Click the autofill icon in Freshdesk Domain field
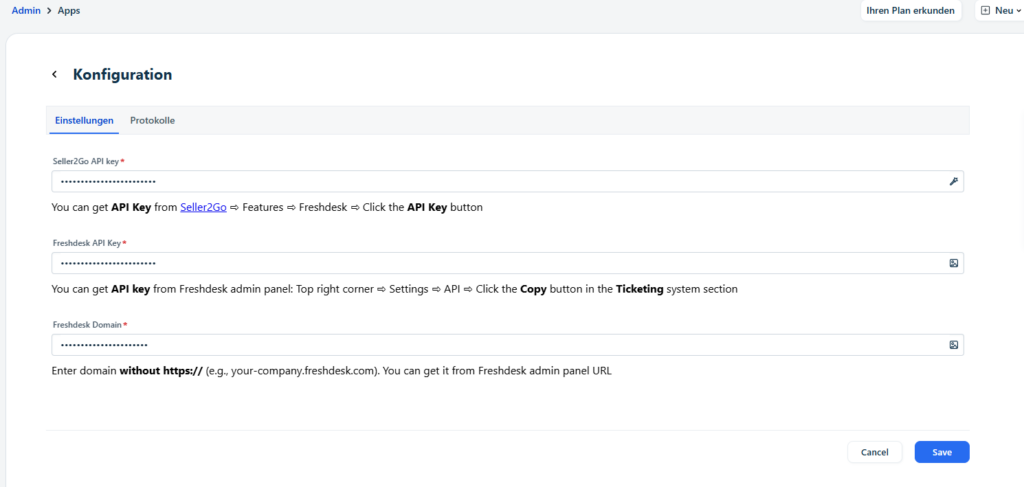This screenshot has width=1024, height=487. (953, 345)
